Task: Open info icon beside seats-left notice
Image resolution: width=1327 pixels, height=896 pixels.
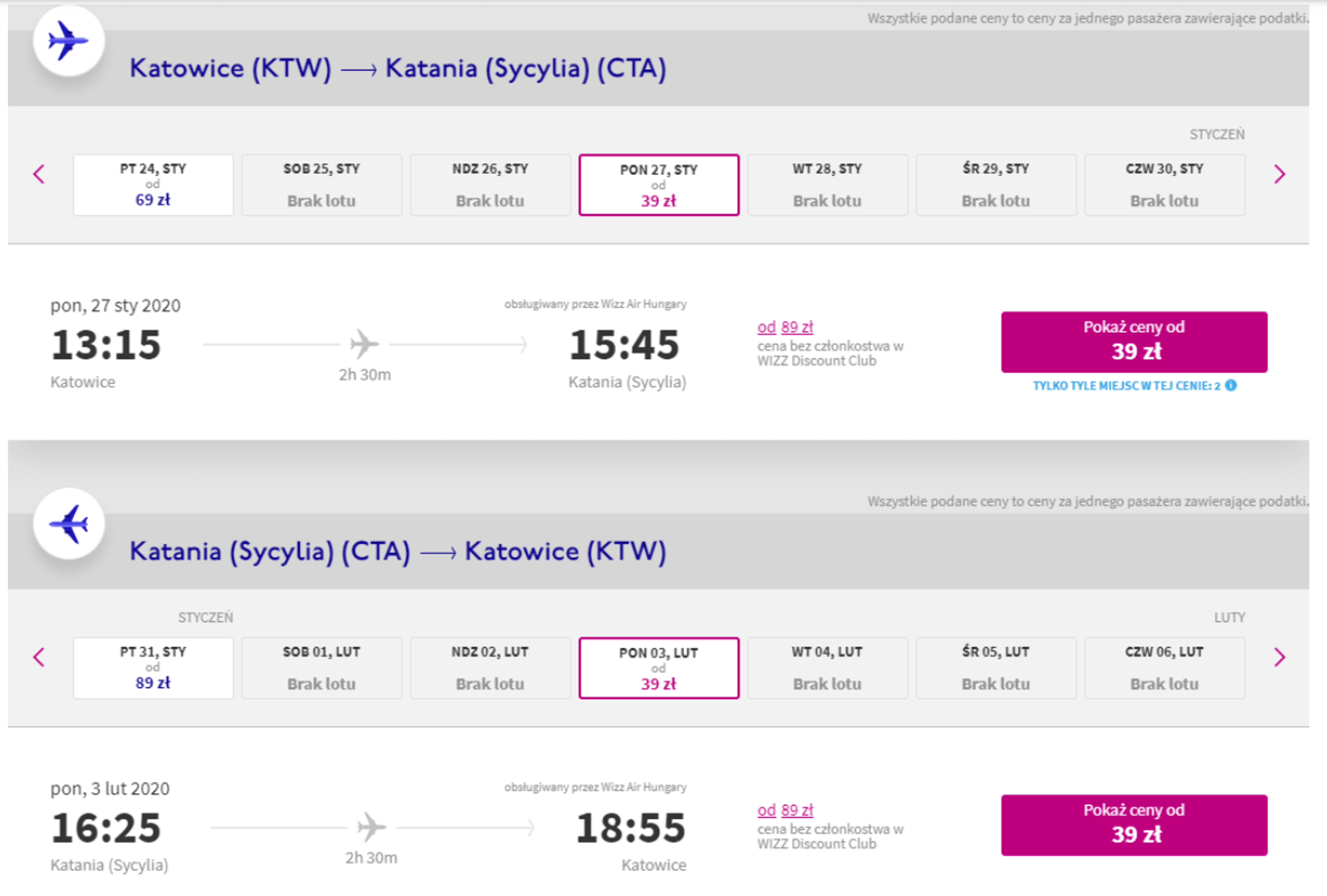Action: point(1231,386)
